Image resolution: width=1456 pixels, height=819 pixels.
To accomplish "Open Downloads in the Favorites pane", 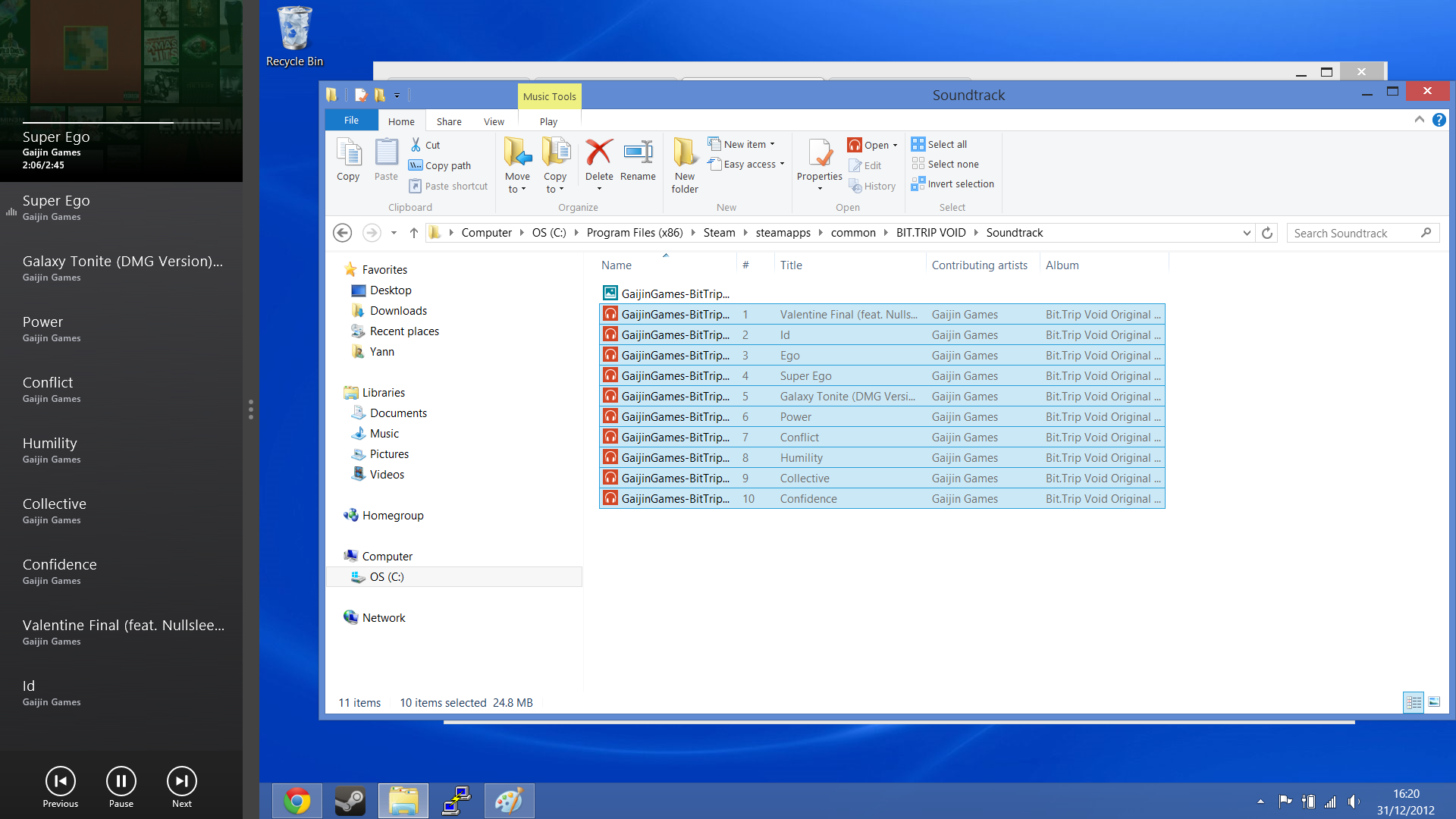I will pyautogui.click(x=398, y=311).
